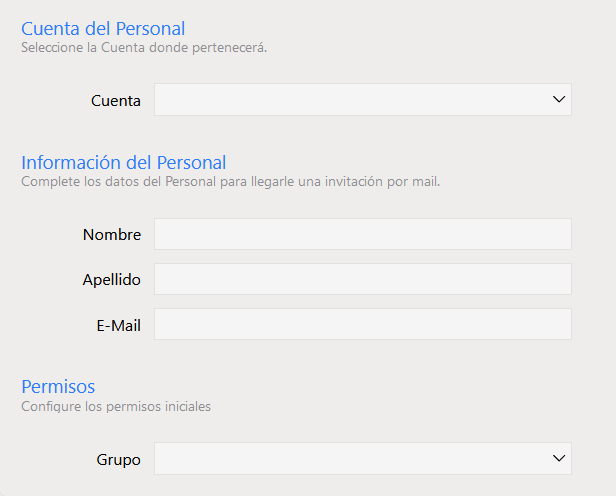Click the Grupo dropdown chevron arrow
The height and width of the screenshot is (496, 616).
[x=558, y=459]
